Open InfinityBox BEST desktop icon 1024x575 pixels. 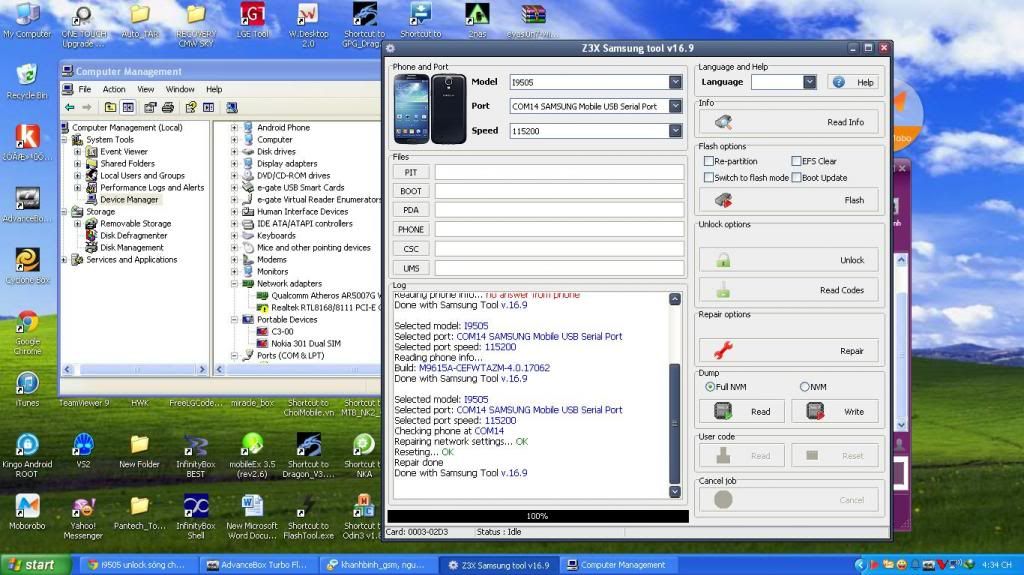[195, 455]
